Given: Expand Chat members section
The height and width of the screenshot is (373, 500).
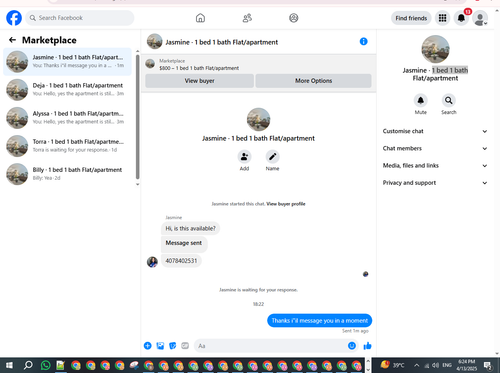Looking at the screenshot, I should tap(435, 148).
